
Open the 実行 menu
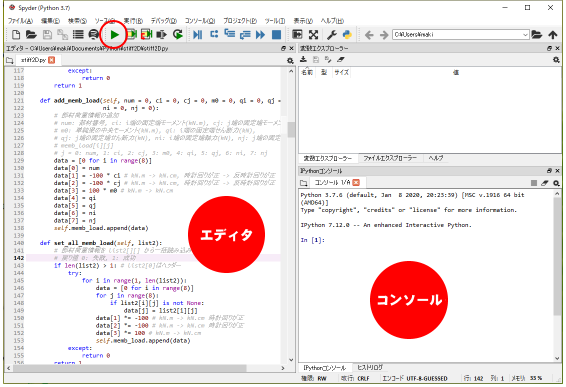133,21
